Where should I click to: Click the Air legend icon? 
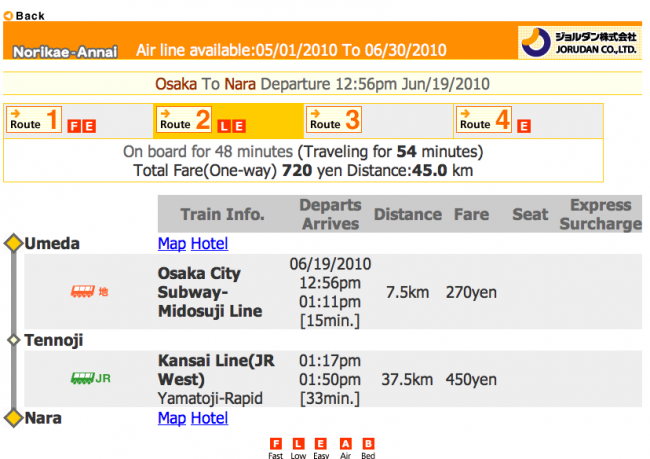(346, 443)
